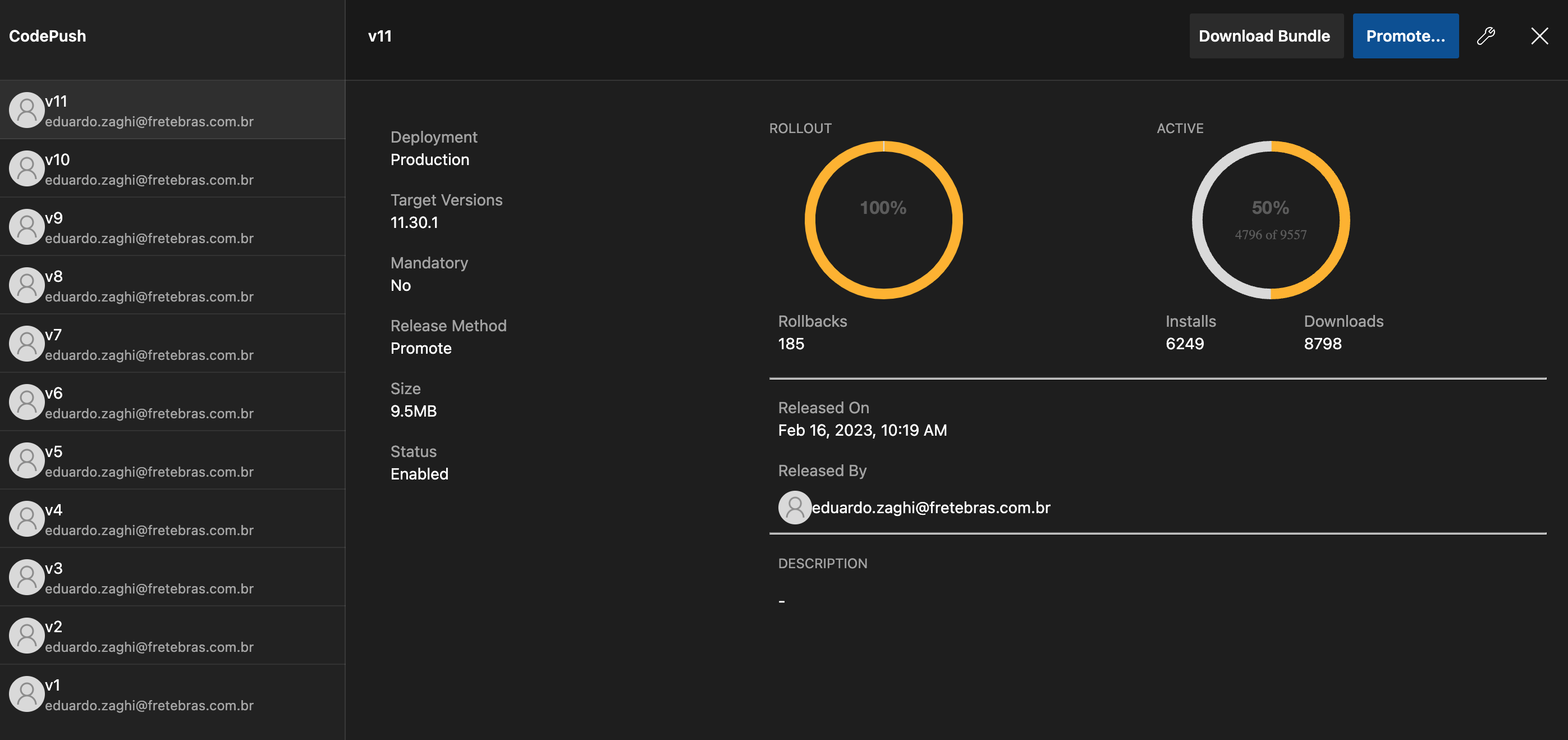Image resolution: width=1568 pixels, height=740 pixels.
Task: Click the avatar icon beside v7
Action: pyautogui.click(x=27, y=344)
